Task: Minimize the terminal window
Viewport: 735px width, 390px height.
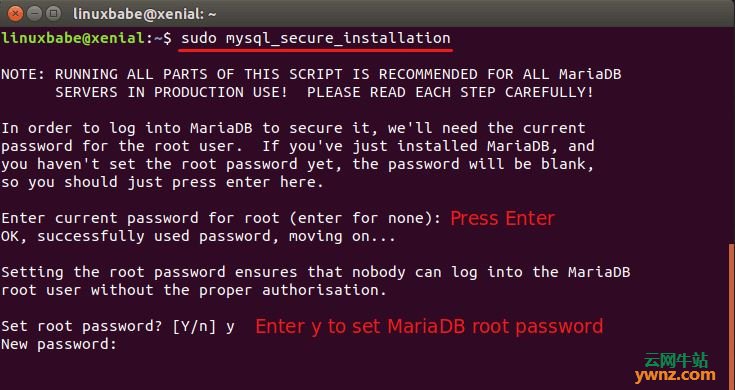Action: tap(34, 14)
